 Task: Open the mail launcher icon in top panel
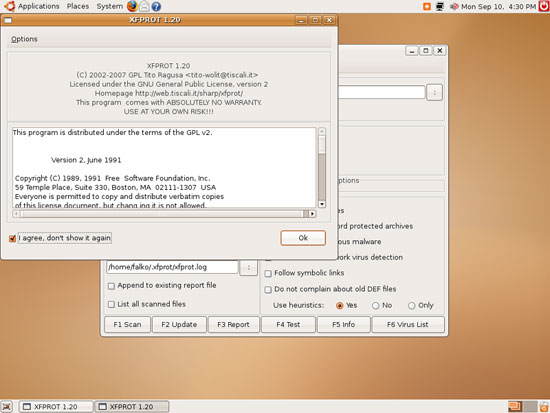click(x=144, y=6)
